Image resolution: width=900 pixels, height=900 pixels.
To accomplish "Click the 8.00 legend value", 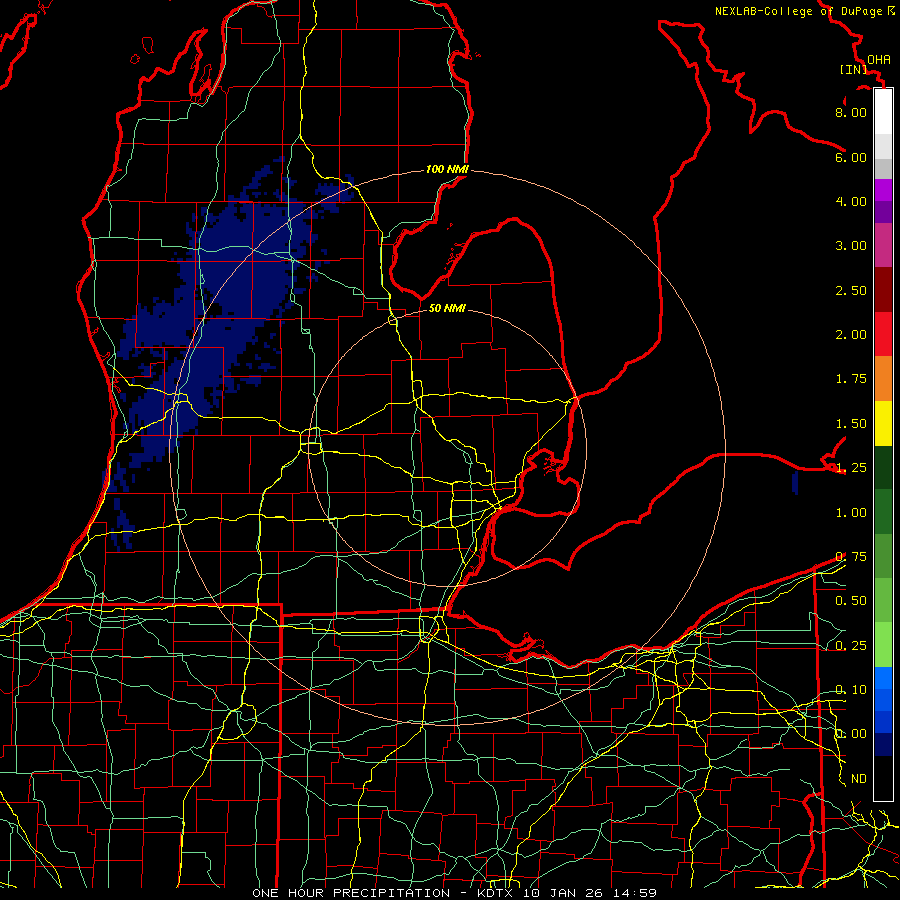I will (851, 112).
